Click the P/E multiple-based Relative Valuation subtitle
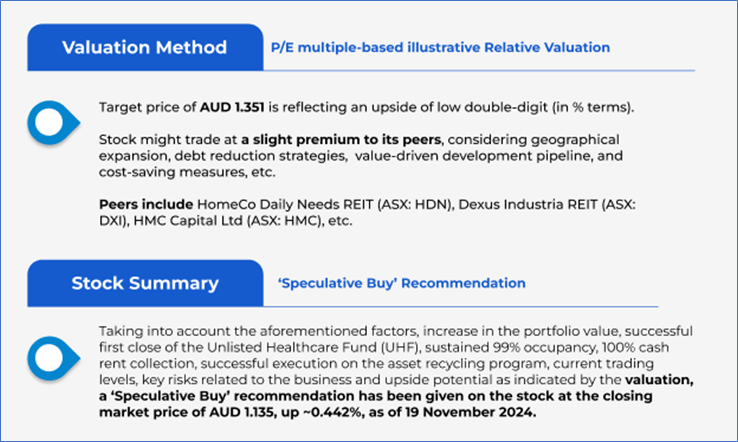This screenshot has width=738, height=442. tap(440, 47)
